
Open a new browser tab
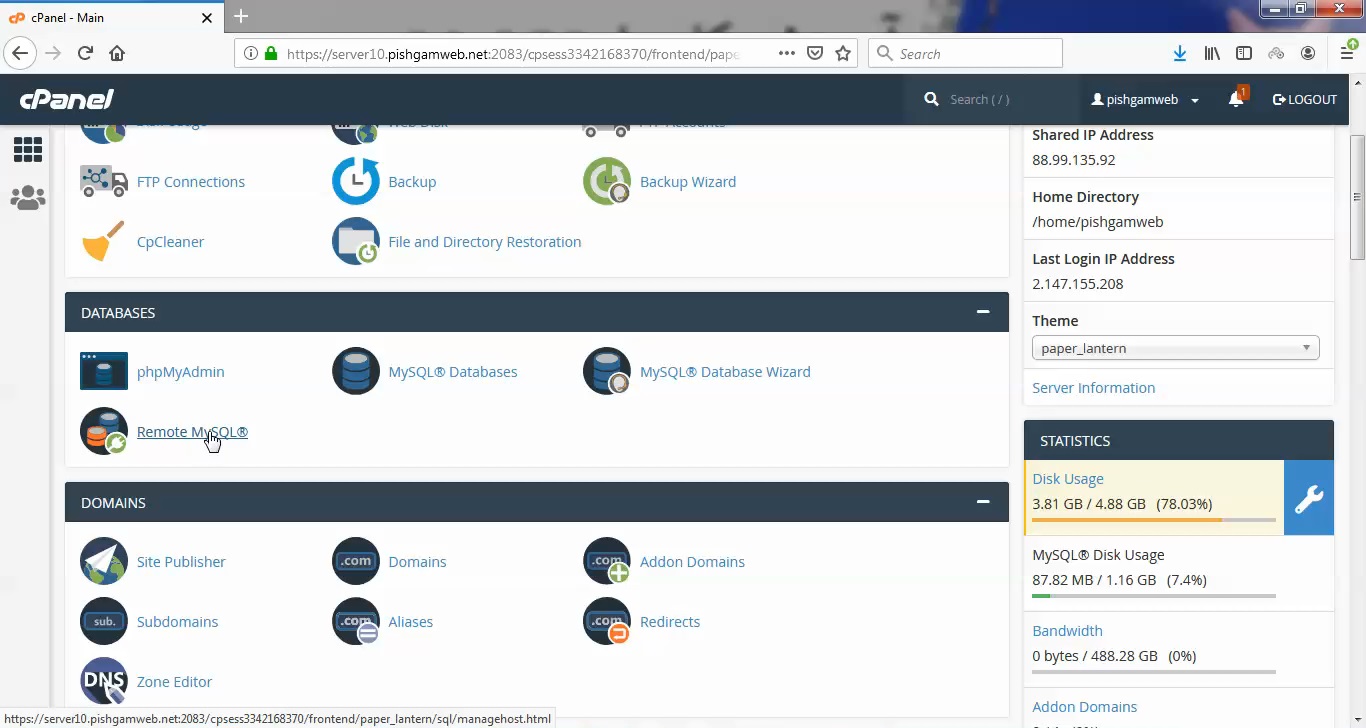(241, 17)
